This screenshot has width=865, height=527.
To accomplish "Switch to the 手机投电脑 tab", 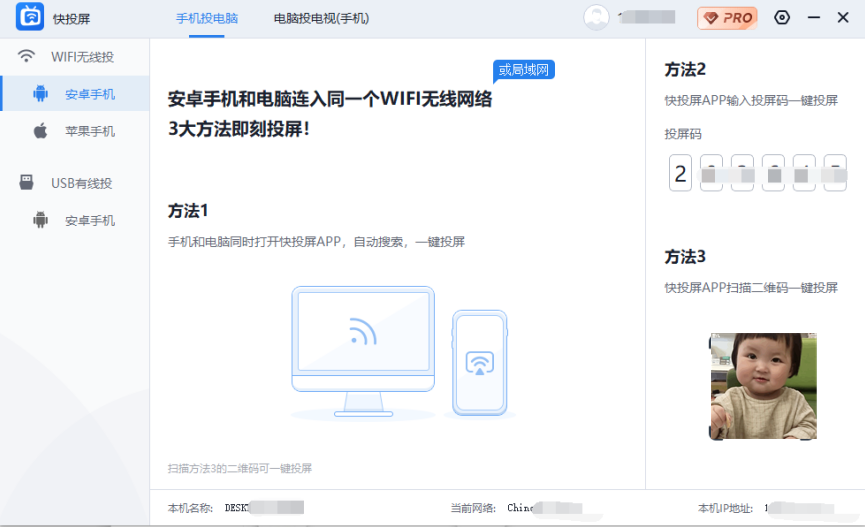I will tap(207, 18).
